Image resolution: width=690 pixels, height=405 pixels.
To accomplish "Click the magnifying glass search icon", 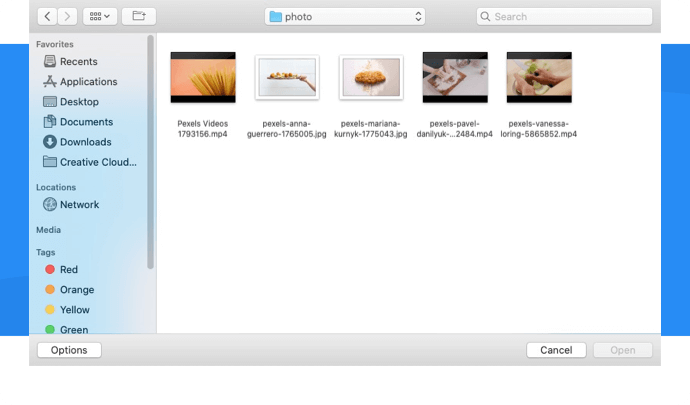I will coord(485,17).
